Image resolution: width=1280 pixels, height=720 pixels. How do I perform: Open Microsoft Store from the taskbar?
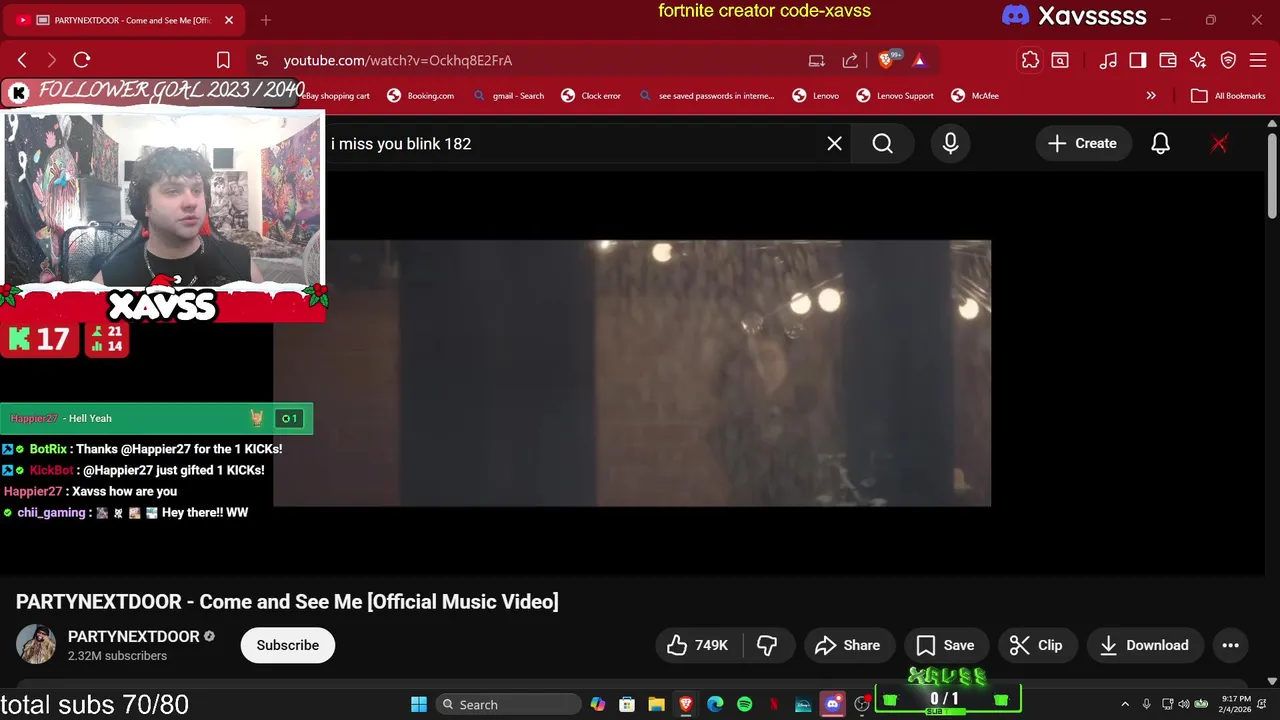(x=627, y=704)
